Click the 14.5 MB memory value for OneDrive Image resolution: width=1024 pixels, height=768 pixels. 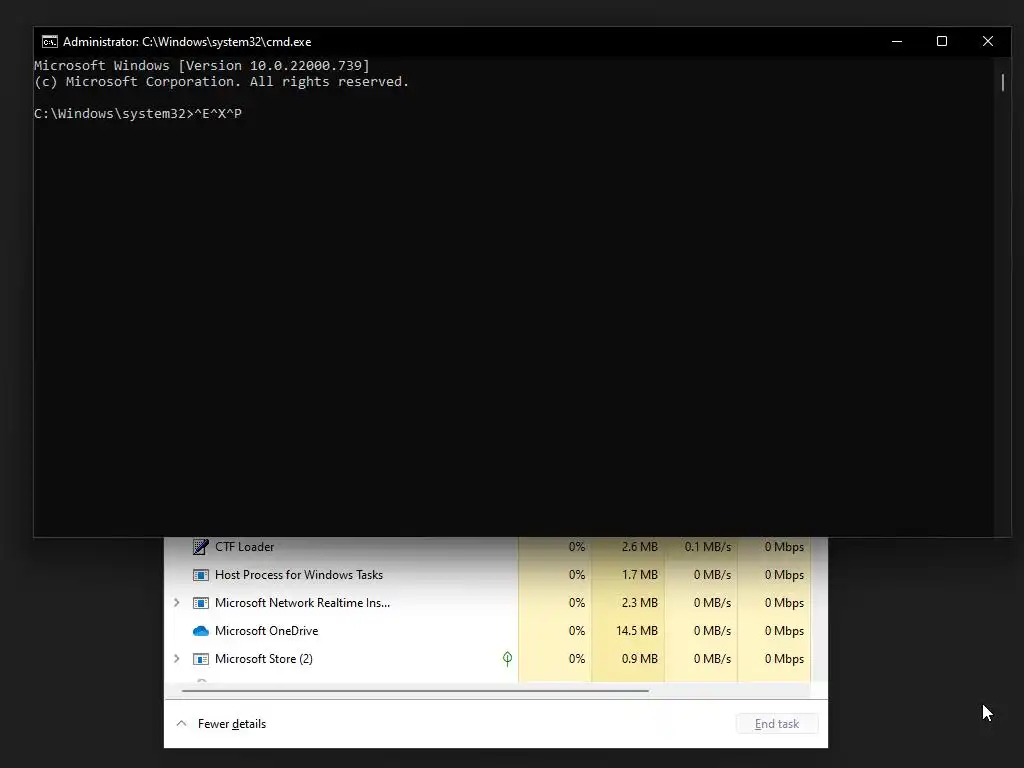tap(637, 631)
